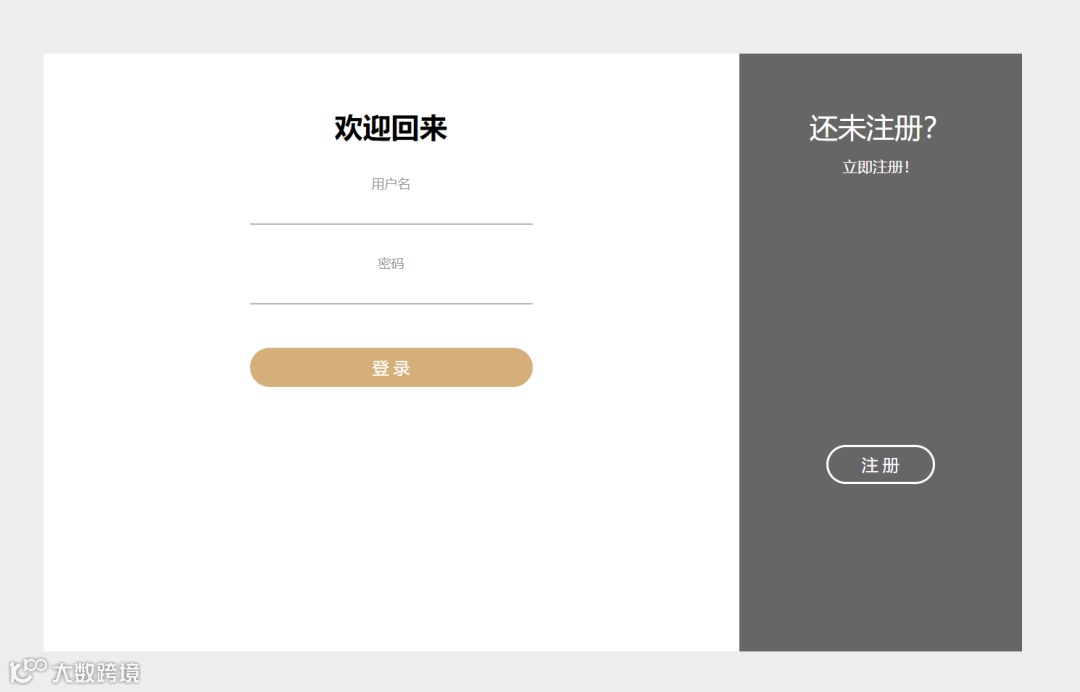Viewport: 1080px width, 692px height.
Task: Select the 欢迎回来 heading
Action: coord(391,128)
